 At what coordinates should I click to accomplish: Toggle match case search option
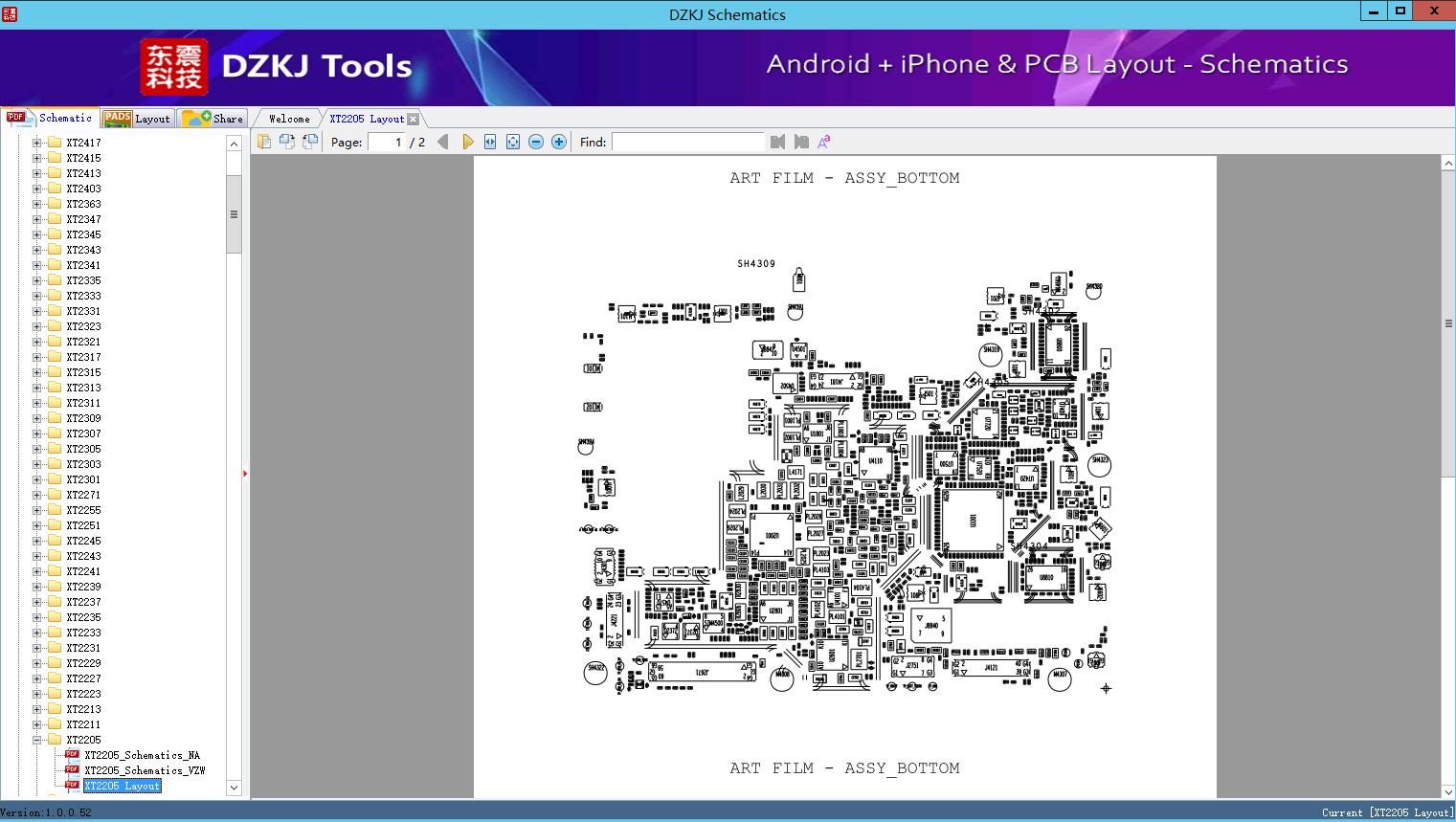823,142
